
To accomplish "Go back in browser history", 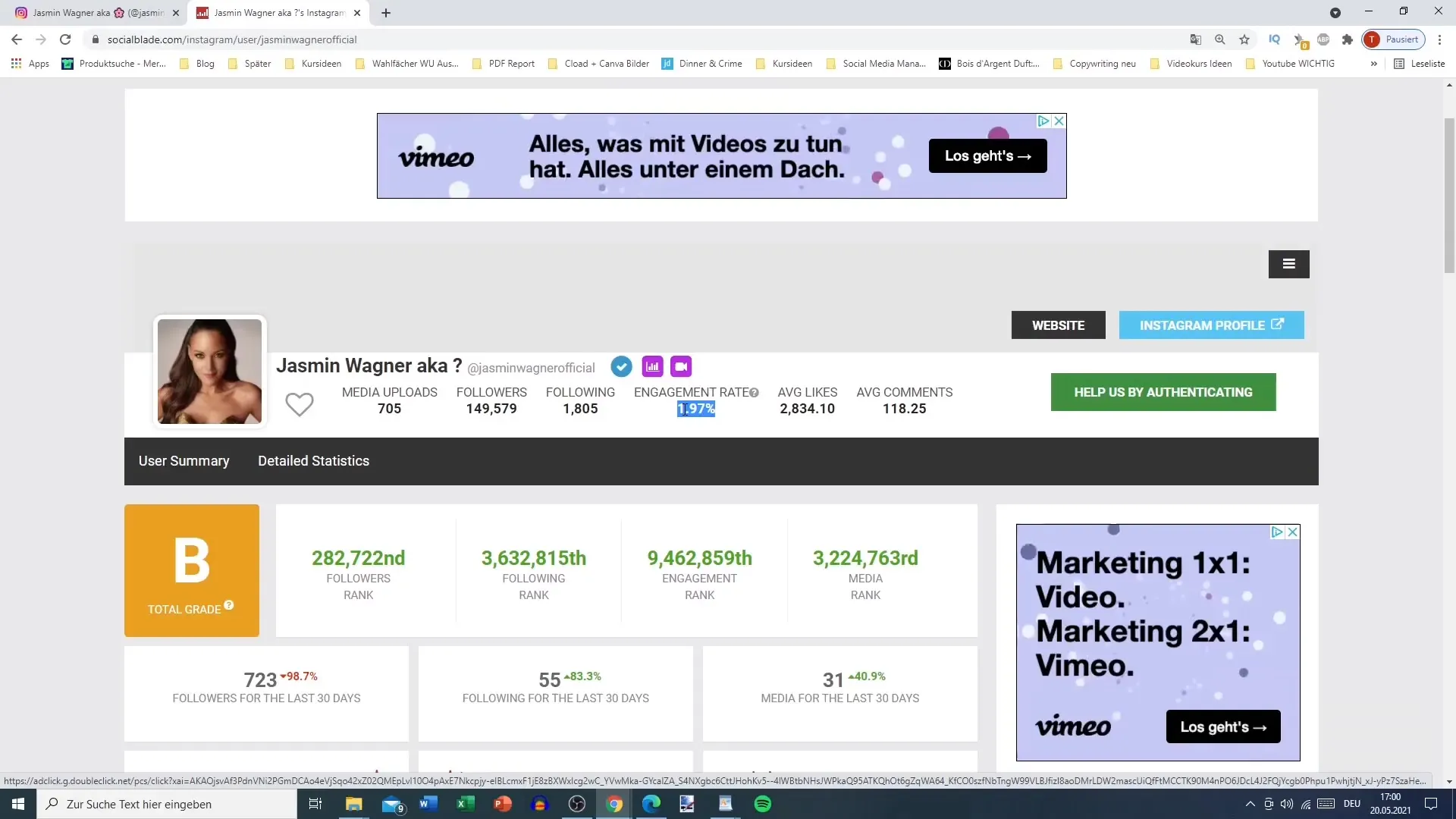I will [17, 39].
